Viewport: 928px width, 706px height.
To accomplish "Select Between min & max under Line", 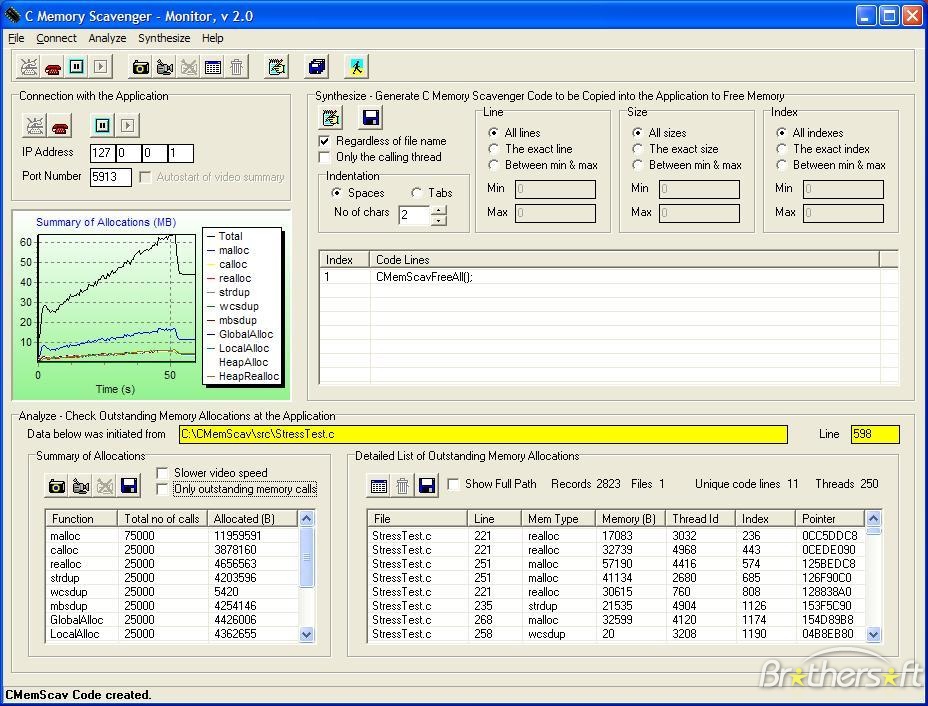I will (493, 165).
